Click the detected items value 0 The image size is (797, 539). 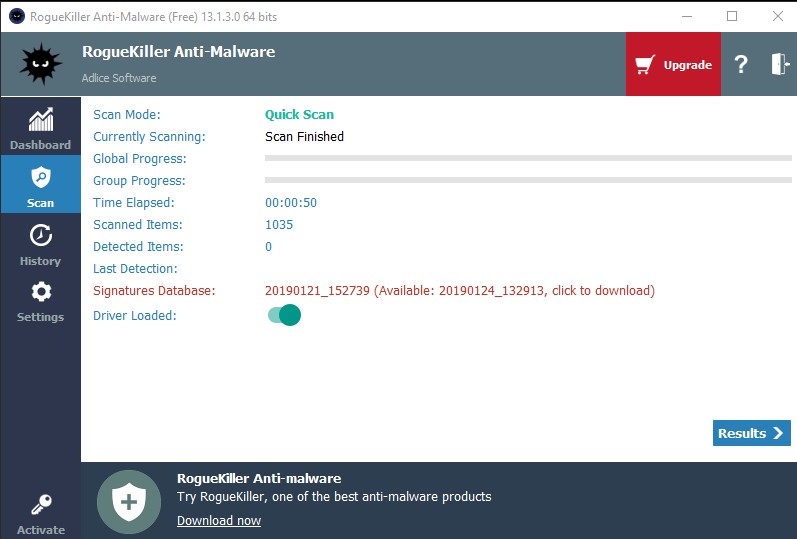[268, 247]
